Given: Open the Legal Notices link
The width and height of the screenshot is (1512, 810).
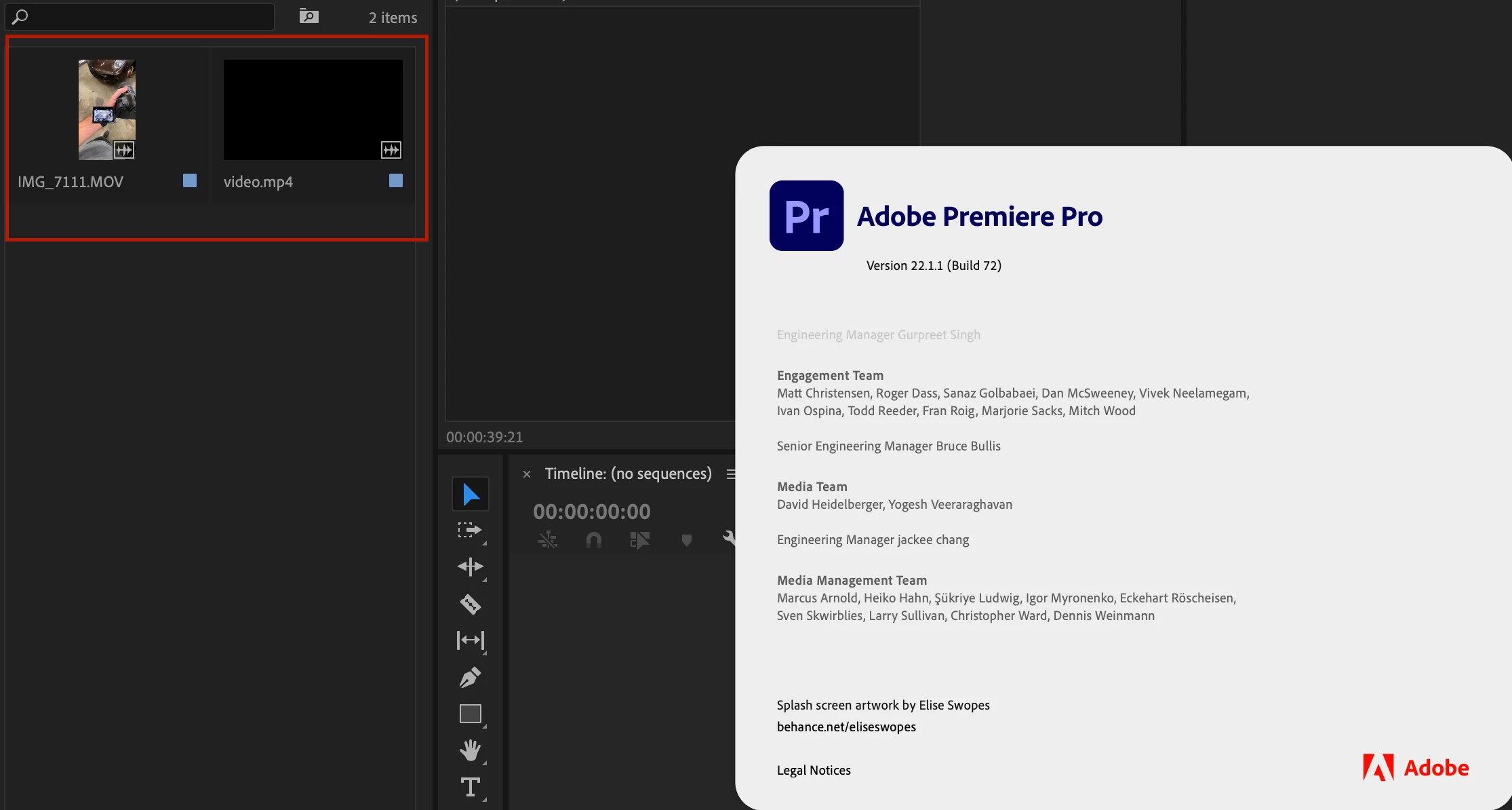Looking at the screenshot, I should click(x=814, y=770).
